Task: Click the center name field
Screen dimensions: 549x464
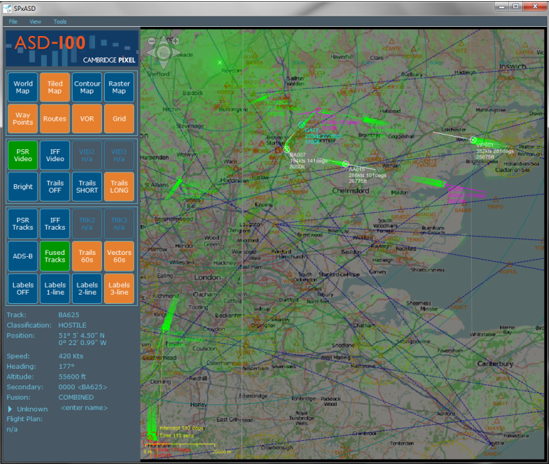Action: tap(84, 408)
